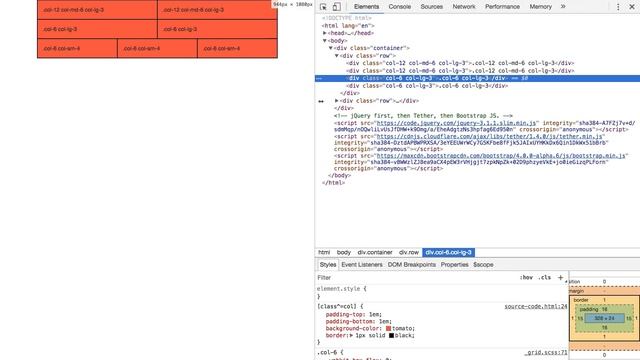Show more DevTools tabs chevron

tap(563, 7)
